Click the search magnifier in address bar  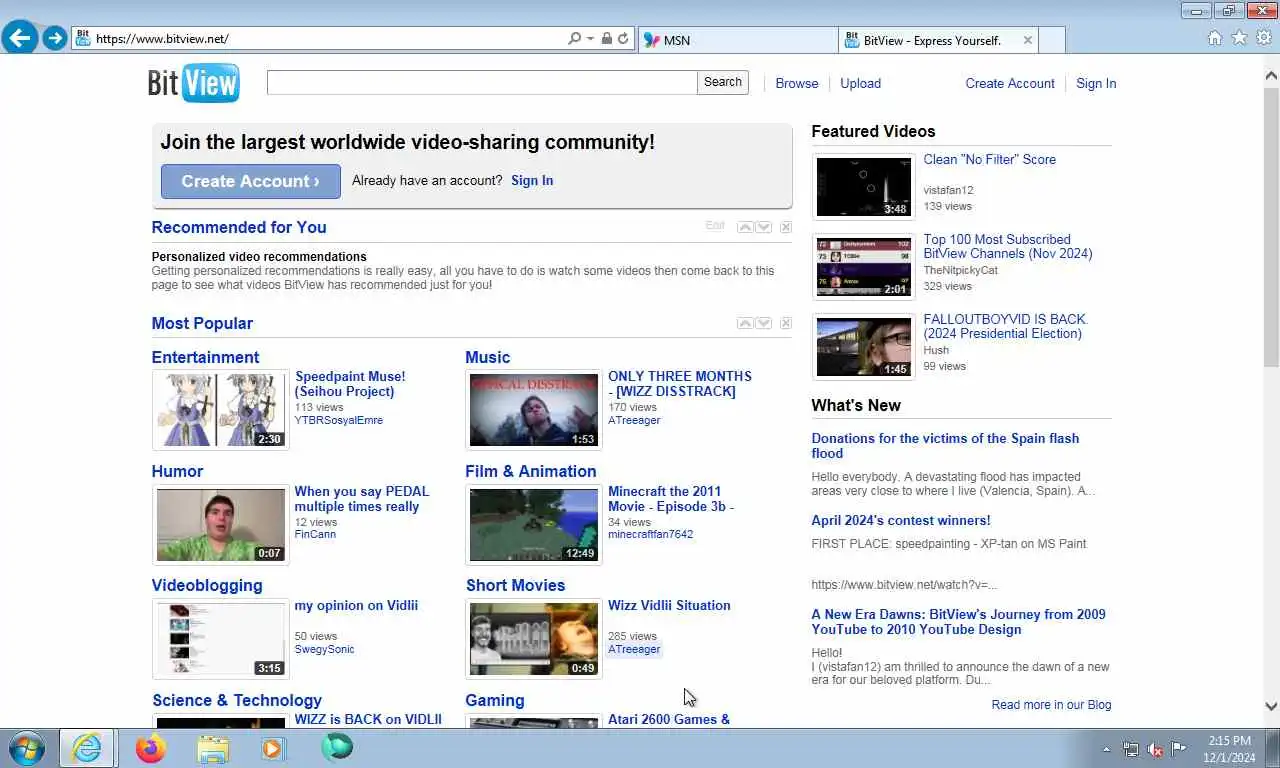[574, 39]
